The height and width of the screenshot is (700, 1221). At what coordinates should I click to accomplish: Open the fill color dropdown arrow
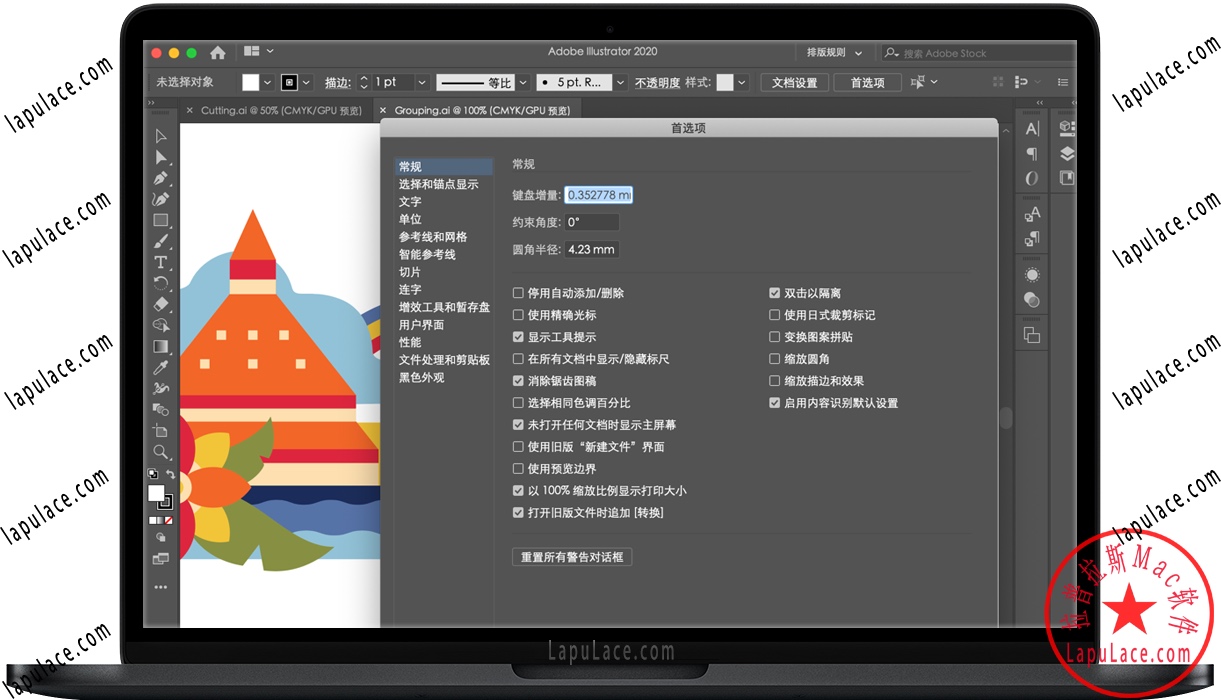268,82
